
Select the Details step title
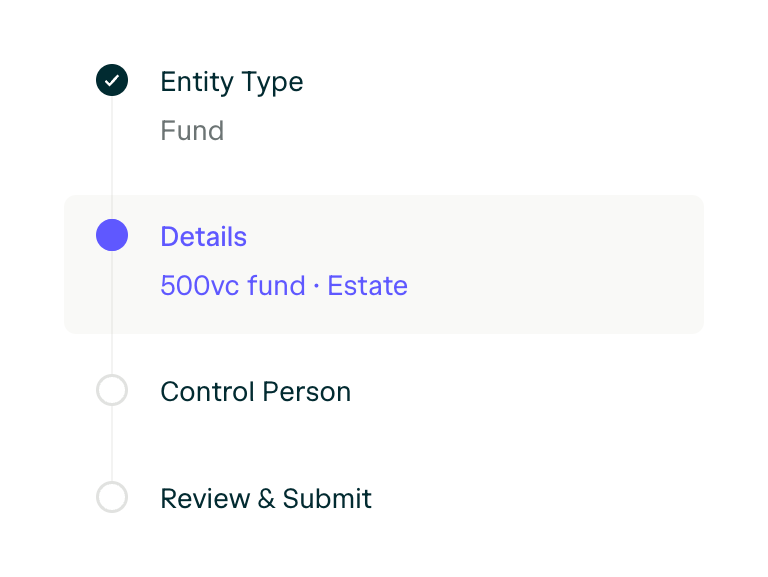coord(203,237)
